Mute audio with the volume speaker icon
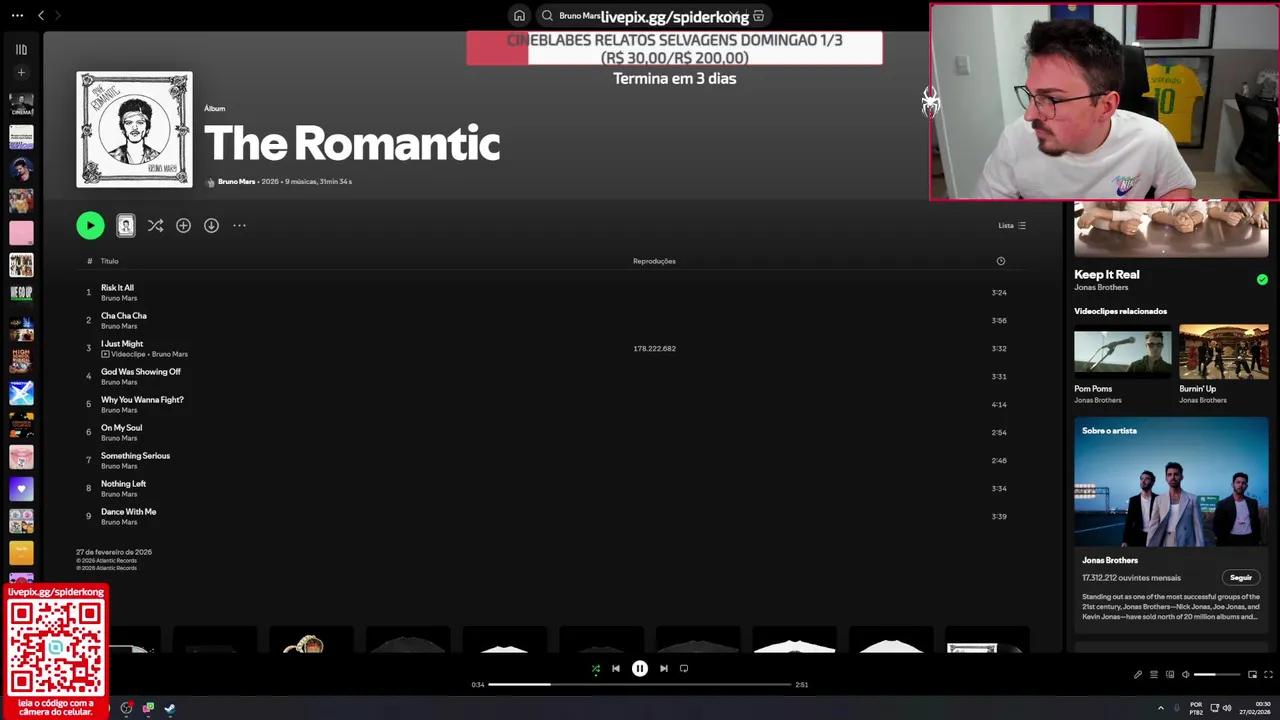 pos(1186,675)
